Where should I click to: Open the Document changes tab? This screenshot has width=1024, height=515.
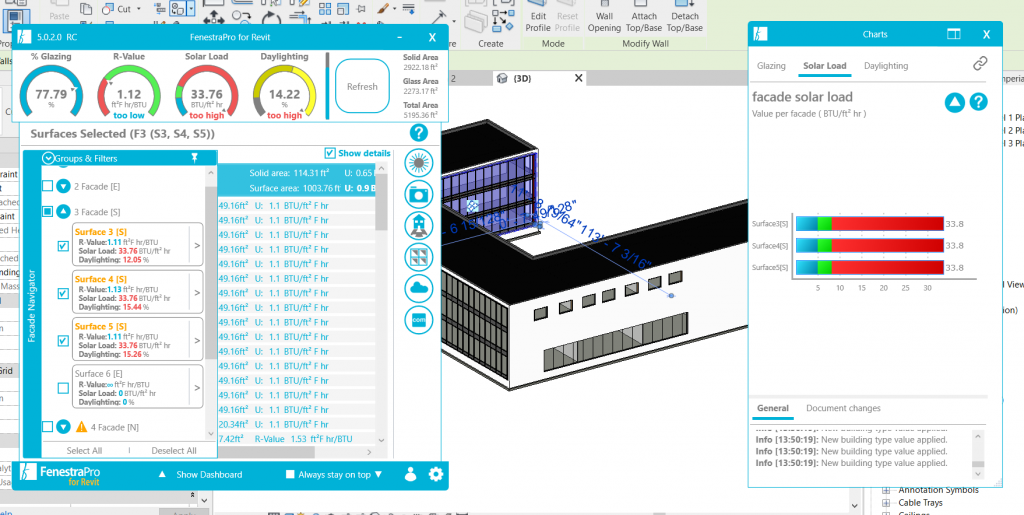[x=843, y=408]
